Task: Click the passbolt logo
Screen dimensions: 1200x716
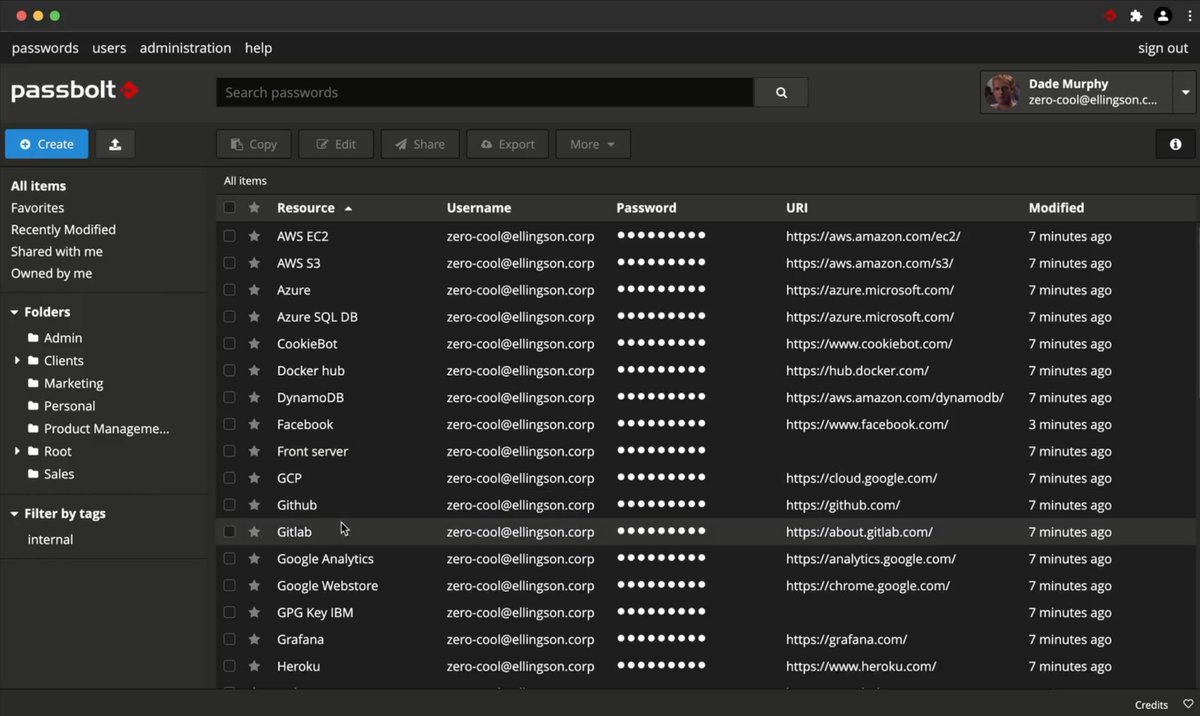Action: 74,91
